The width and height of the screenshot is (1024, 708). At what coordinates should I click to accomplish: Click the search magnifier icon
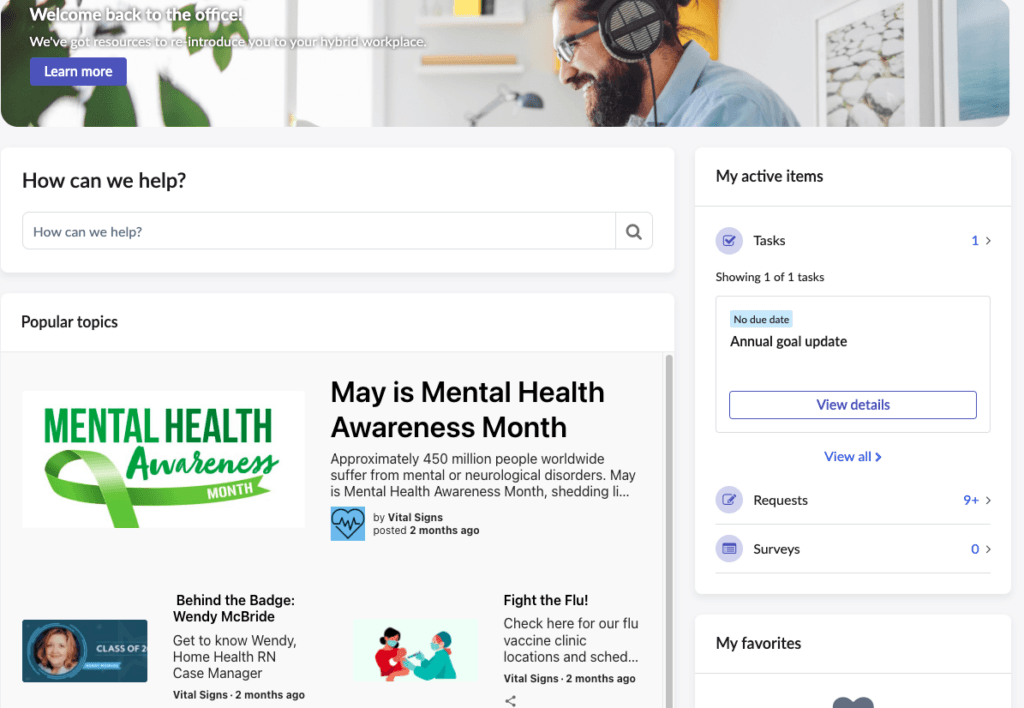pos(633,231)
